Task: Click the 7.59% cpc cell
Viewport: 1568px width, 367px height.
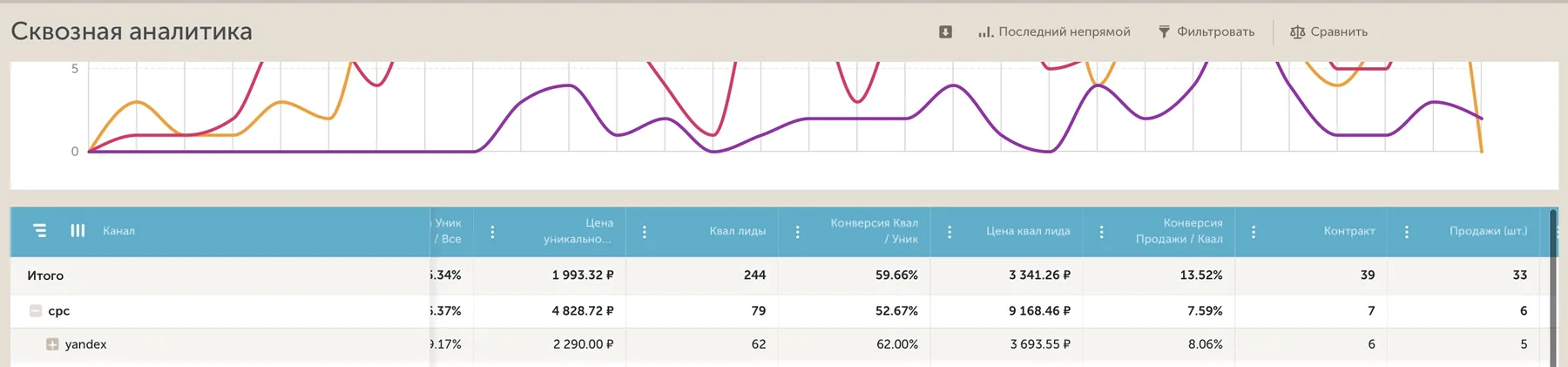Action: tap(1205, 311)
